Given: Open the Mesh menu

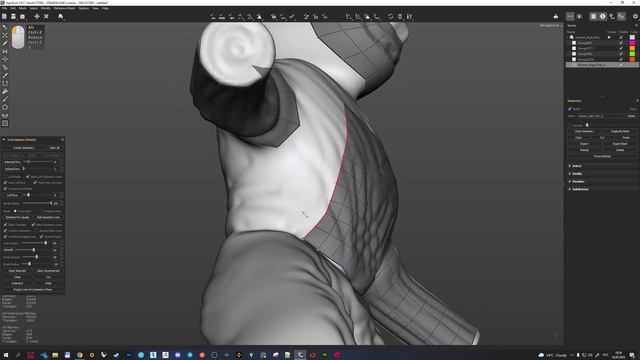Looking at the screenshot, I should point(22,8).
